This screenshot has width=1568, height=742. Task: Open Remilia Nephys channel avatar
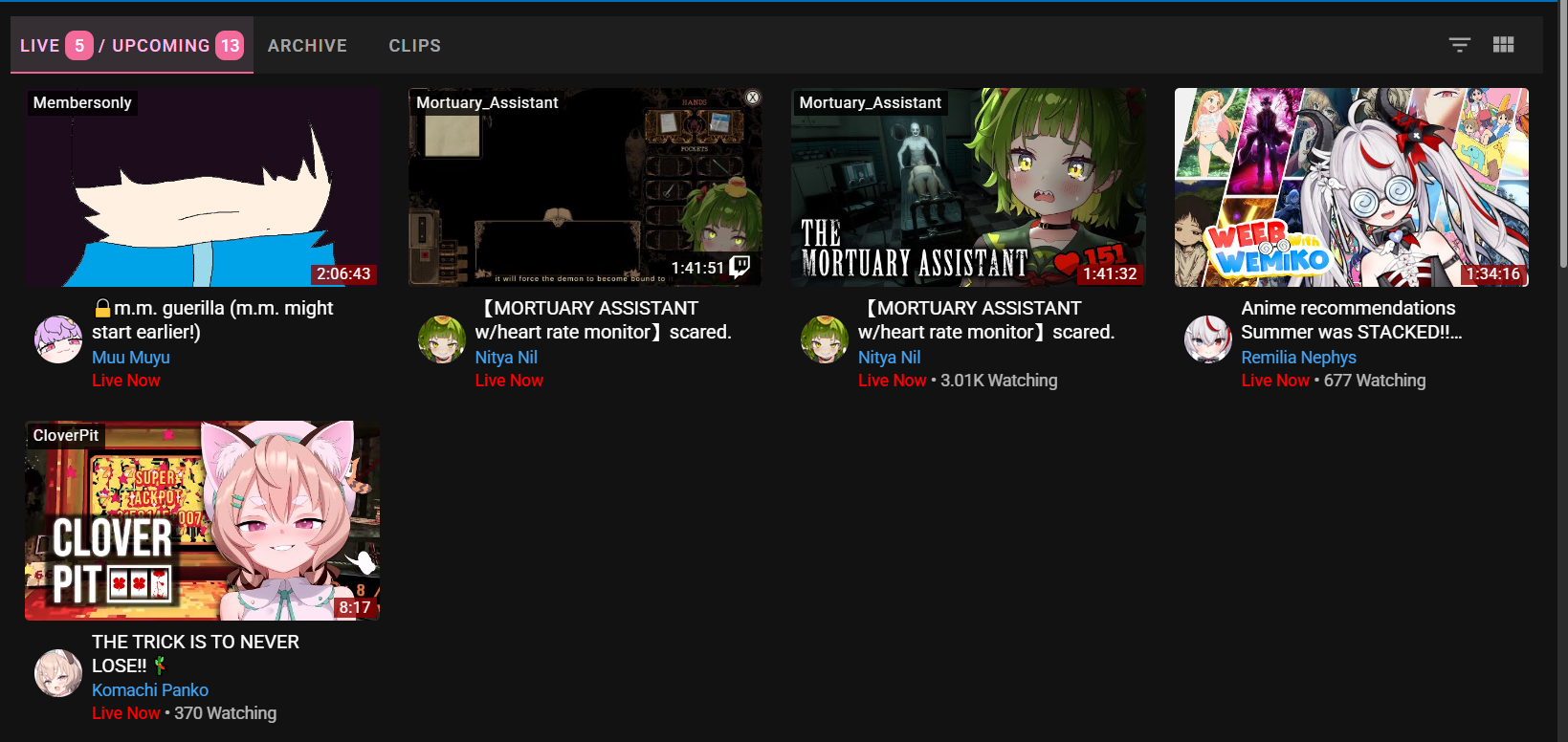pyautogui.click(x=1208, y=339)
